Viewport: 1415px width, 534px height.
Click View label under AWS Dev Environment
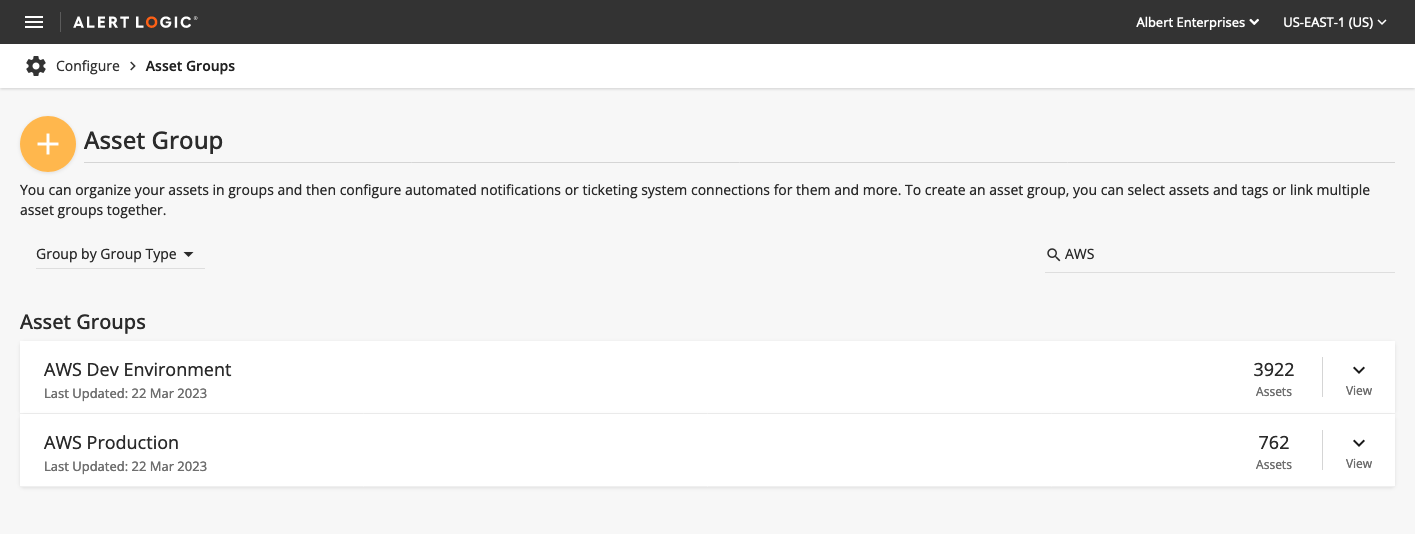1359,391
